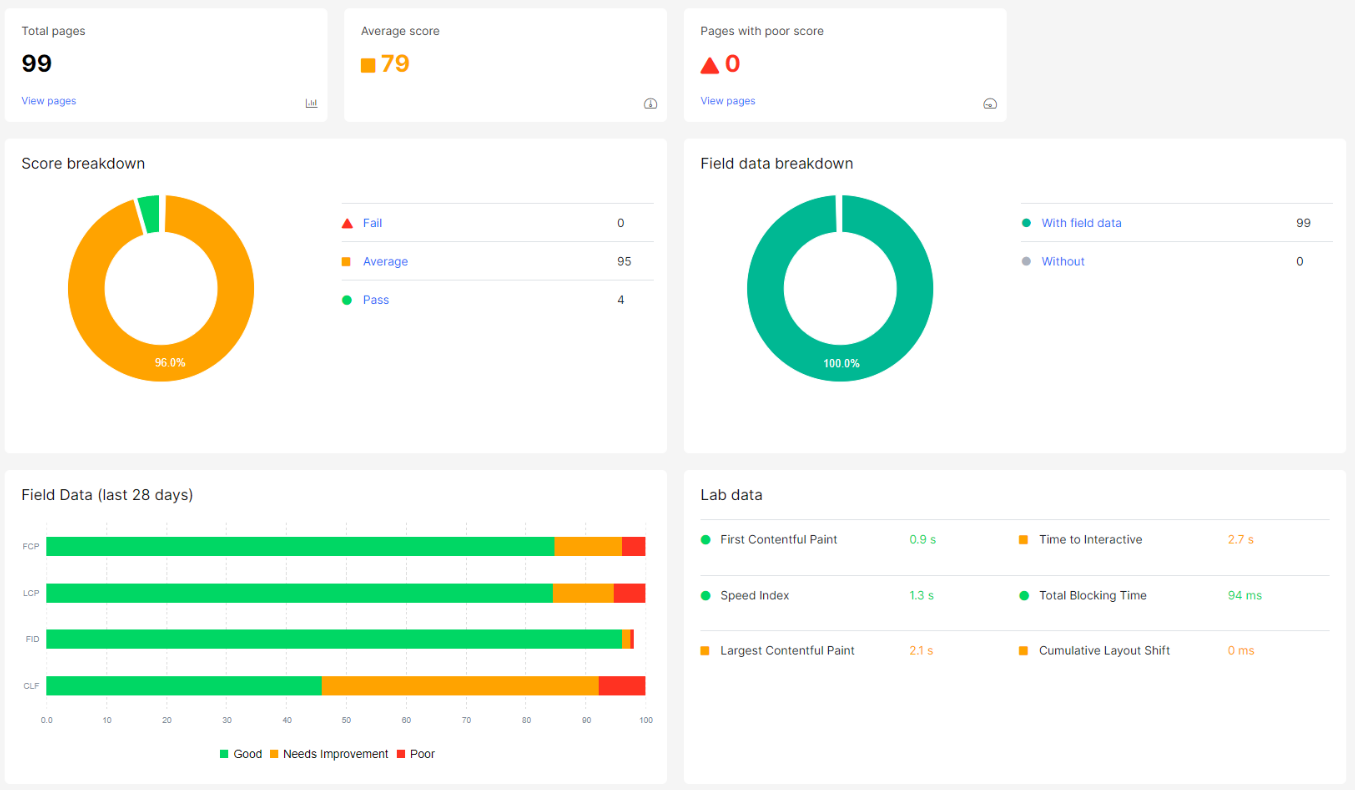
Task: Click the 0 ms value
Action: (x=1241, y=650)
